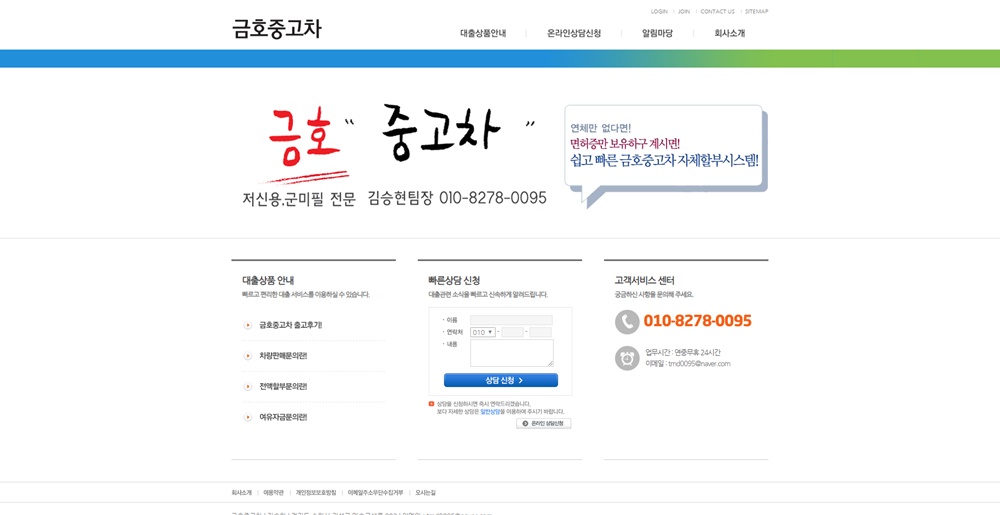Click the 금호중고차 logo in the header
Screen dimensions: 1000x515
277,29
